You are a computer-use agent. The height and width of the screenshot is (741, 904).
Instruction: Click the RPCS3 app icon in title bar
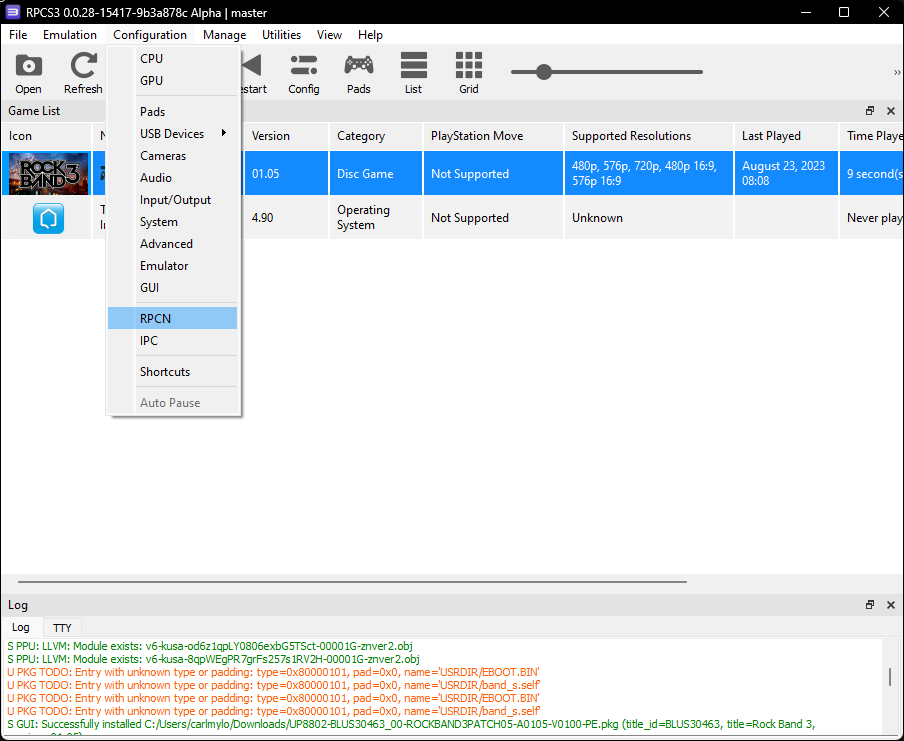tap(12, 12)
